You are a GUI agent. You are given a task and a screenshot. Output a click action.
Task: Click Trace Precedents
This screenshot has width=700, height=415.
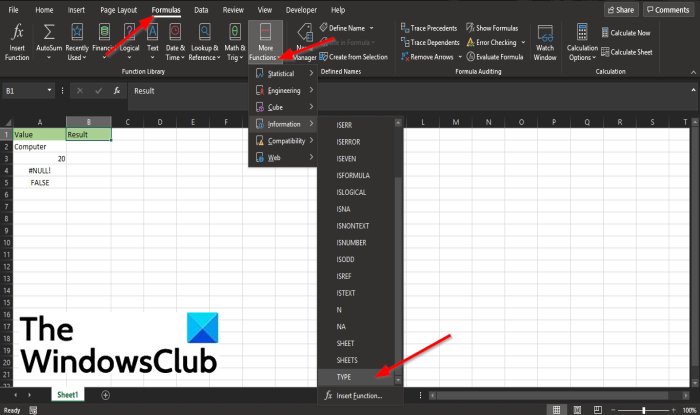tap(429, 28)
